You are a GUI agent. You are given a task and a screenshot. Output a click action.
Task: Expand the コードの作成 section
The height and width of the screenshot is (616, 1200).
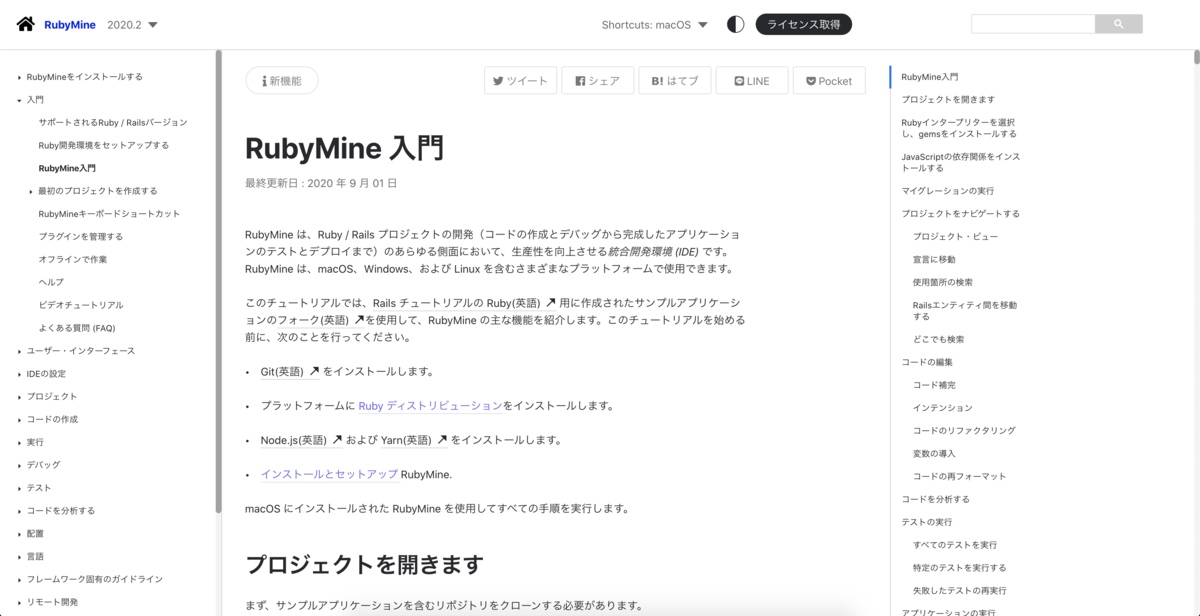19,420
